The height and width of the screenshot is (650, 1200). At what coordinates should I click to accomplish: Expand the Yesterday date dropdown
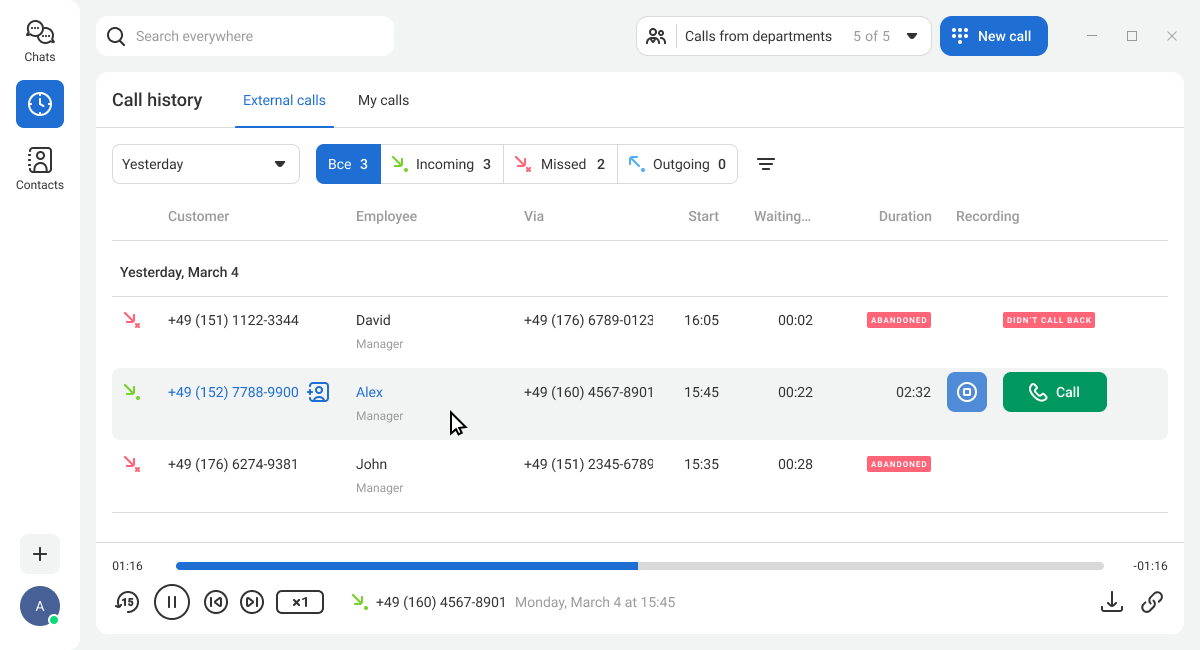tap(205, 164)
